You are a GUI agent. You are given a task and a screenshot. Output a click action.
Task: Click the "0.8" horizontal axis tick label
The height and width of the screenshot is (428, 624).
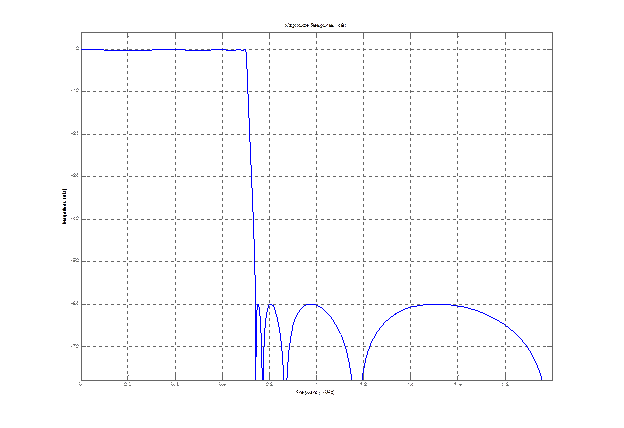(269, 384)
